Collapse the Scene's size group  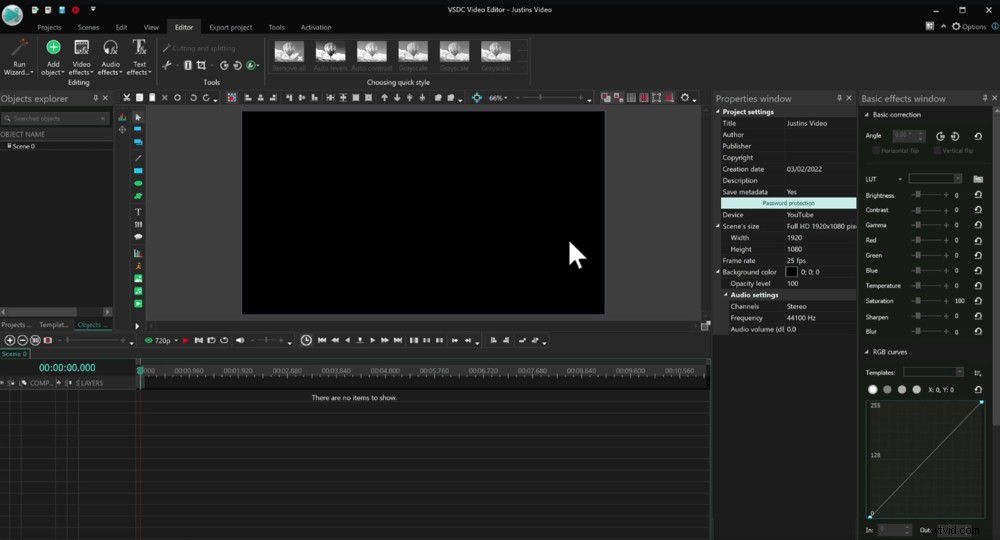point(717,226)
